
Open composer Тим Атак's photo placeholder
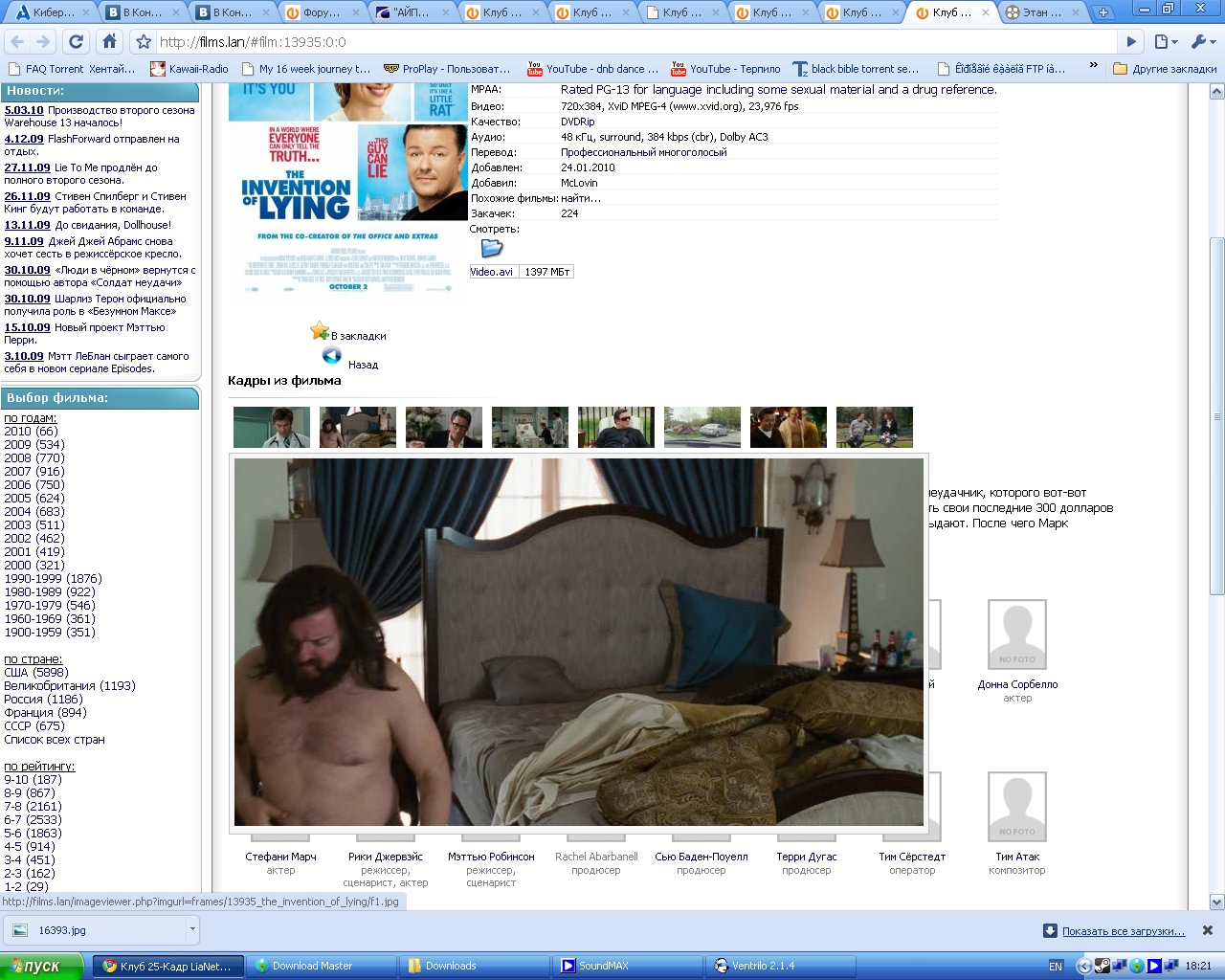tap(1017, 808)
